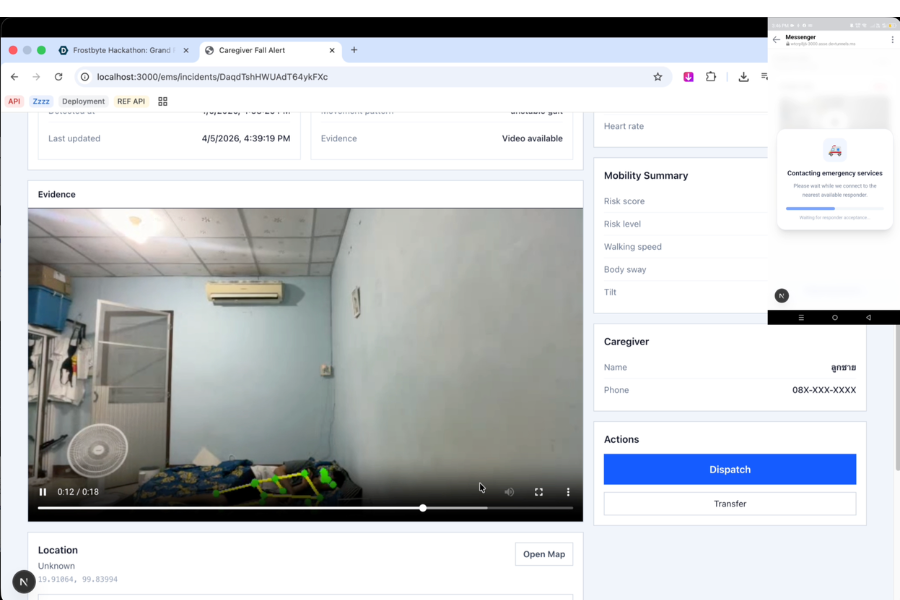
Task: Open the Deployment bookmark
Action: coord(83,101)
